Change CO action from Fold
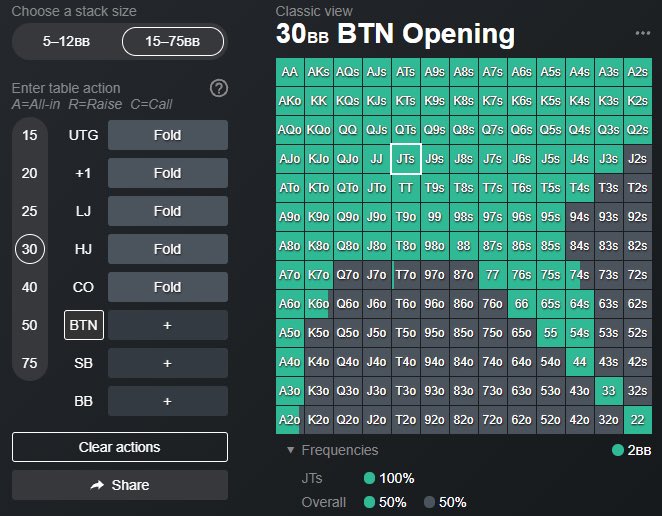Image resolution: width=662 pixels, height=516 pixels. pyautogui.click(x=168, y=287)
